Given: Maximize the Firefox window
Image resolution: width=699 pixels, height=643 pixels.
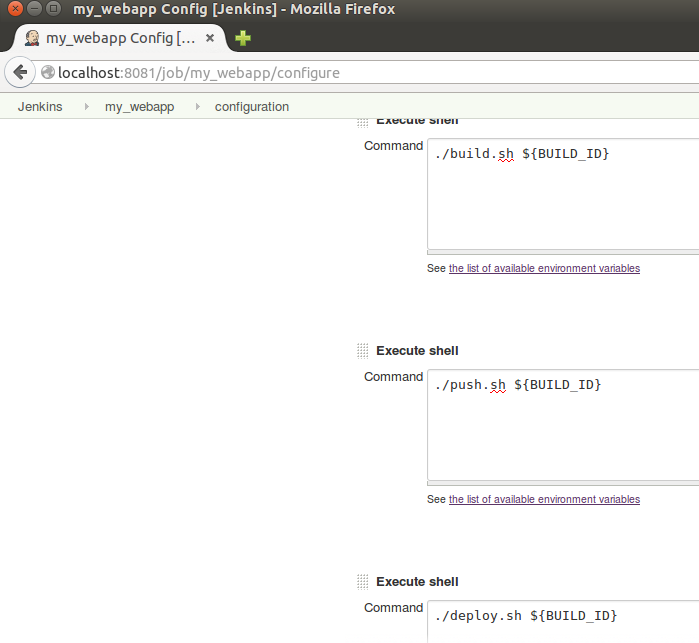Looking at the screenshot, I should click(x=53, y=8).
